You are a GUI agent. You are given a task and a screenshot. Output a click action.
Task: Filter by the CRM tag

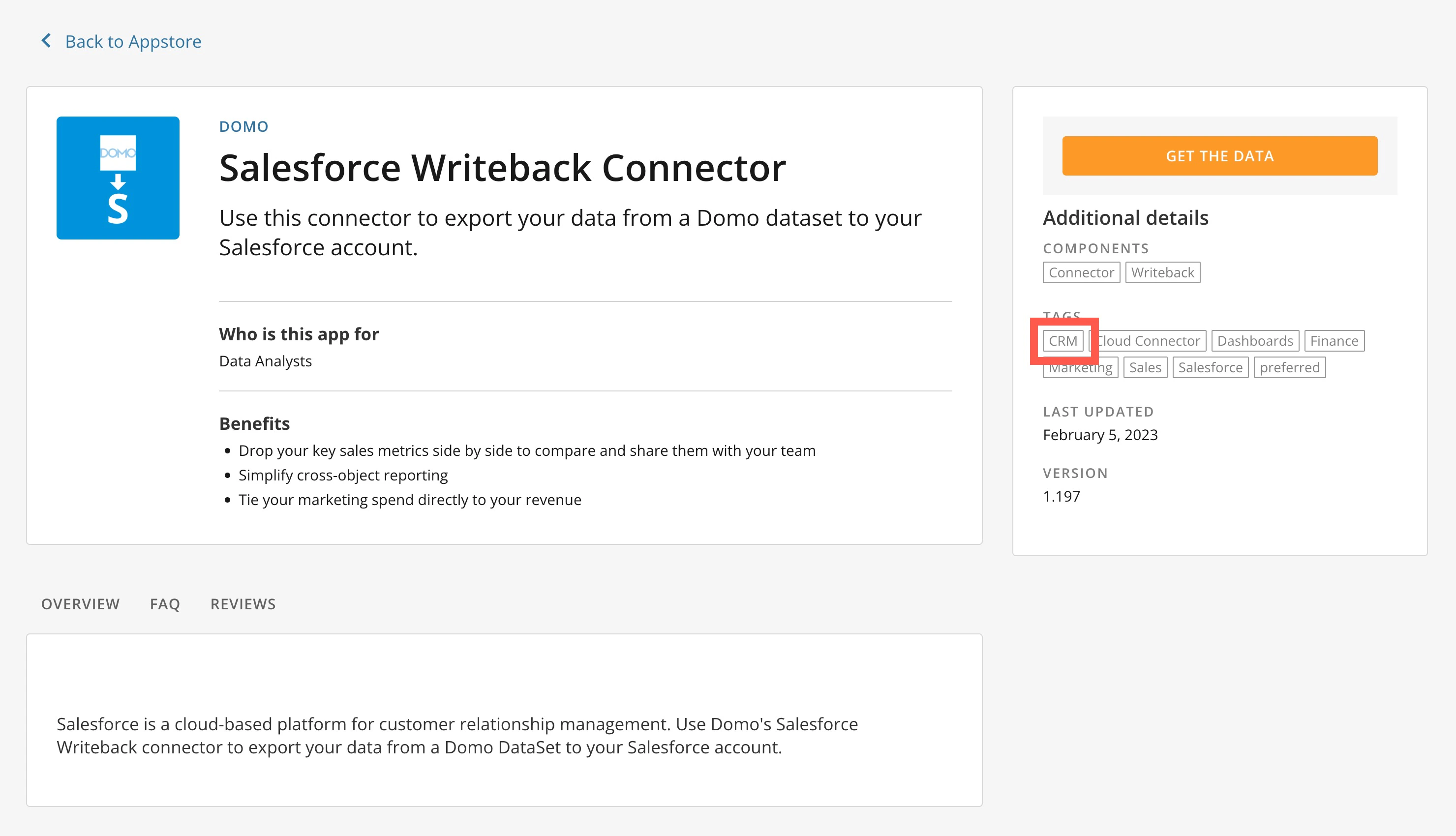pos(1062,341)
